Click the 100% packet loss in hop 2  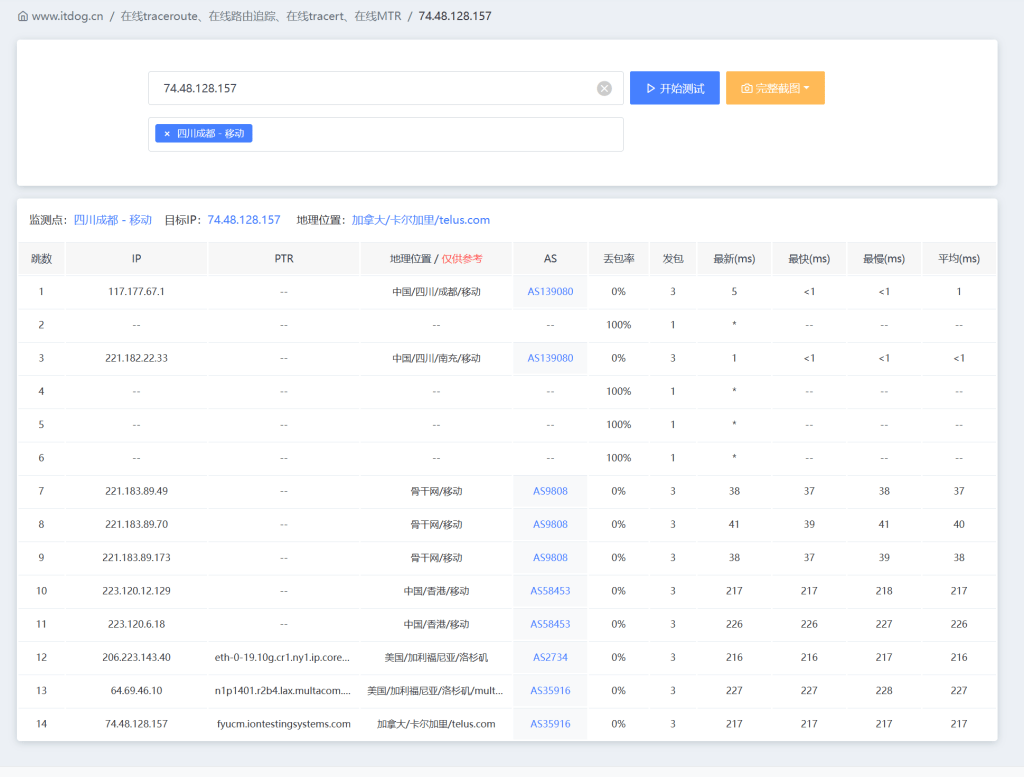pyautogui.click(x=618, y=325)
